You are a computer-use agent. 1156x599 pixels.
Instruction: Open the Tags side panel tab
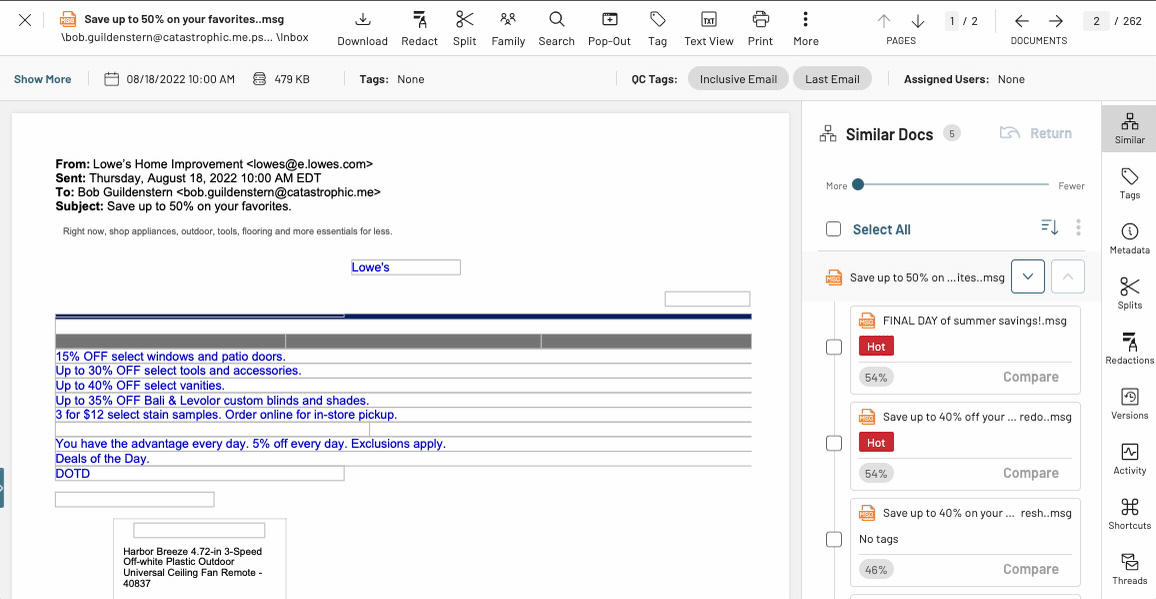(x=1129, y=184)
